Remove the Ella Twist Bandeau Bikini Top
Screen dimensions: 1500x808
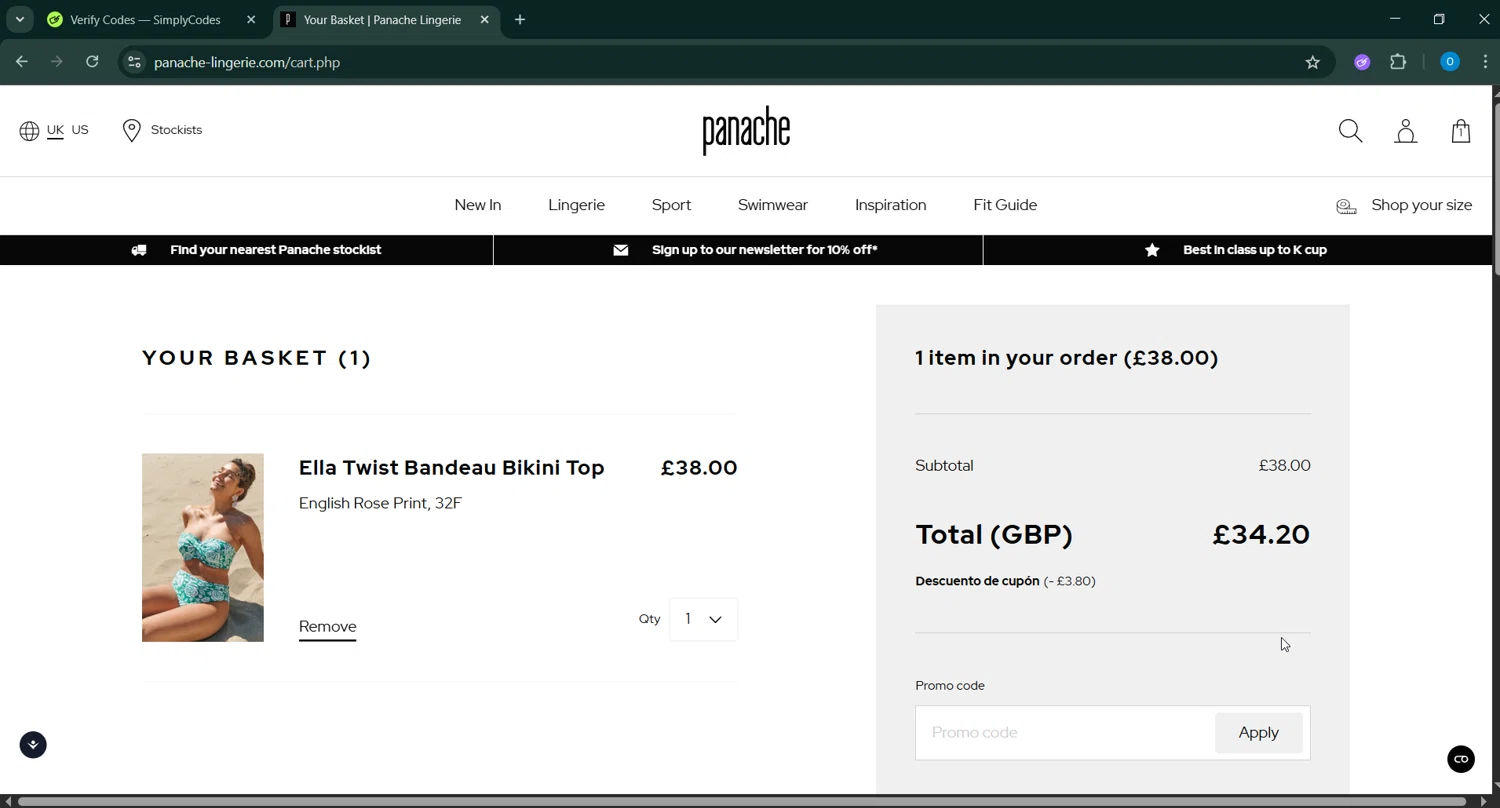pyautogui.click(x=327, y=627)
